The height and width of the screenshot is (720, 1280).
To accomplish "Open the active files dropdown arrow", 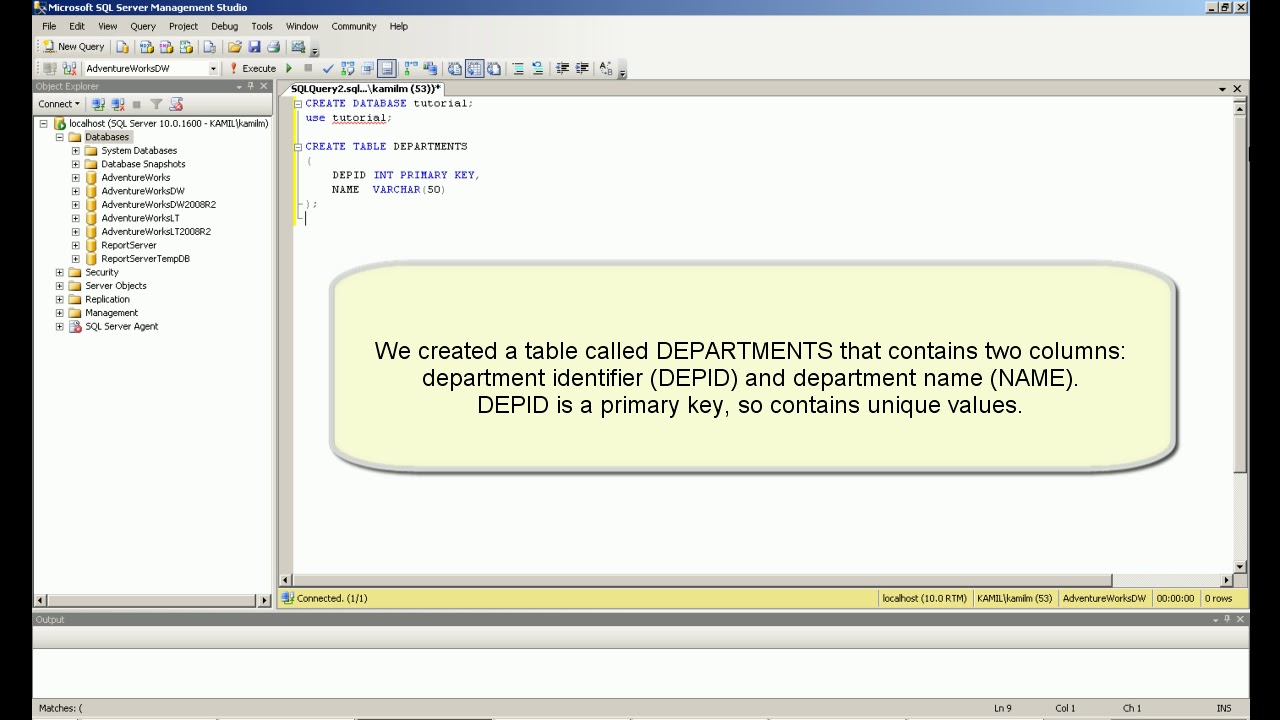I will click(x=1222, y=89).
